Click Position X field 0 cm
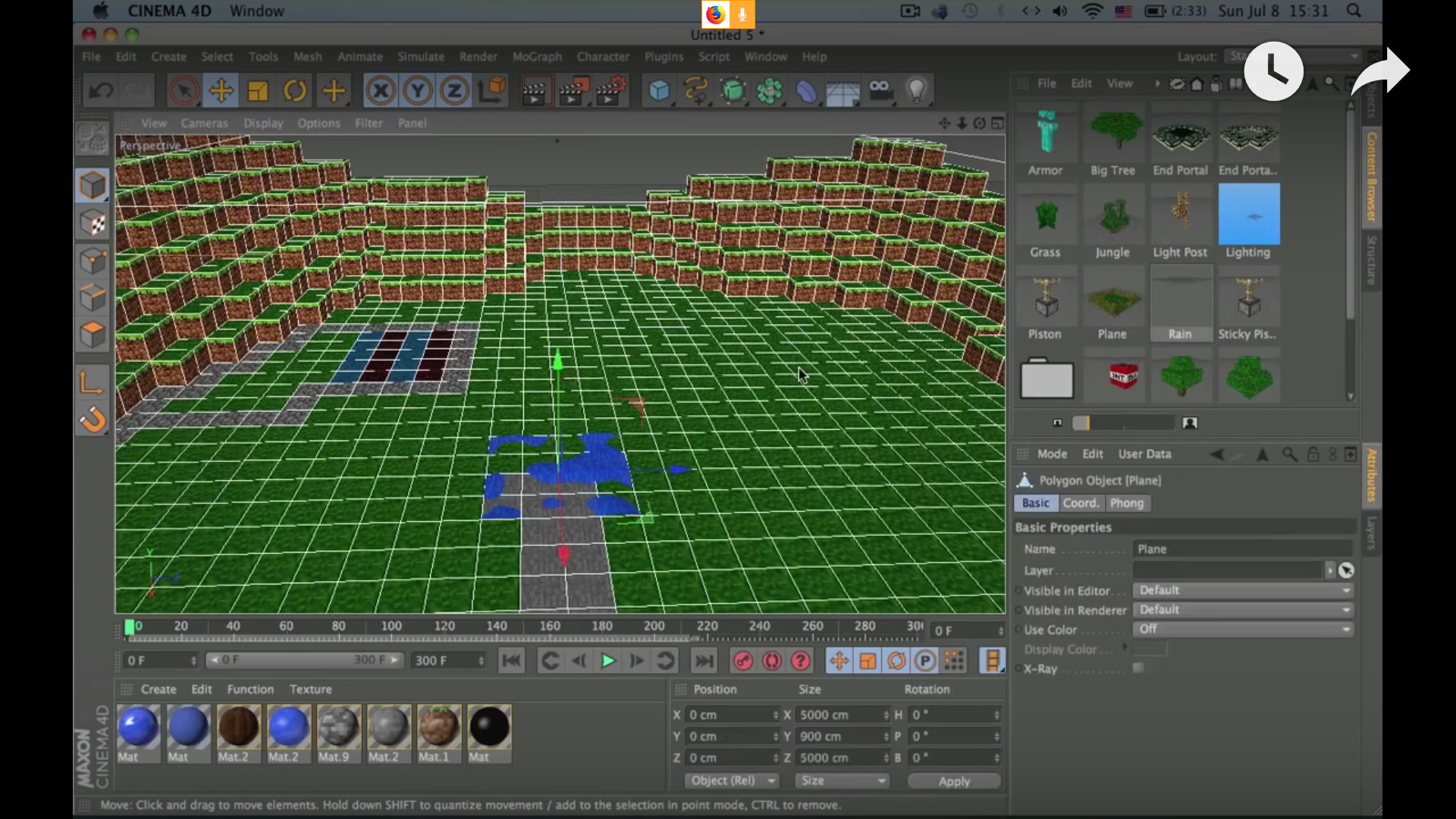 click(x=733, y=715)
